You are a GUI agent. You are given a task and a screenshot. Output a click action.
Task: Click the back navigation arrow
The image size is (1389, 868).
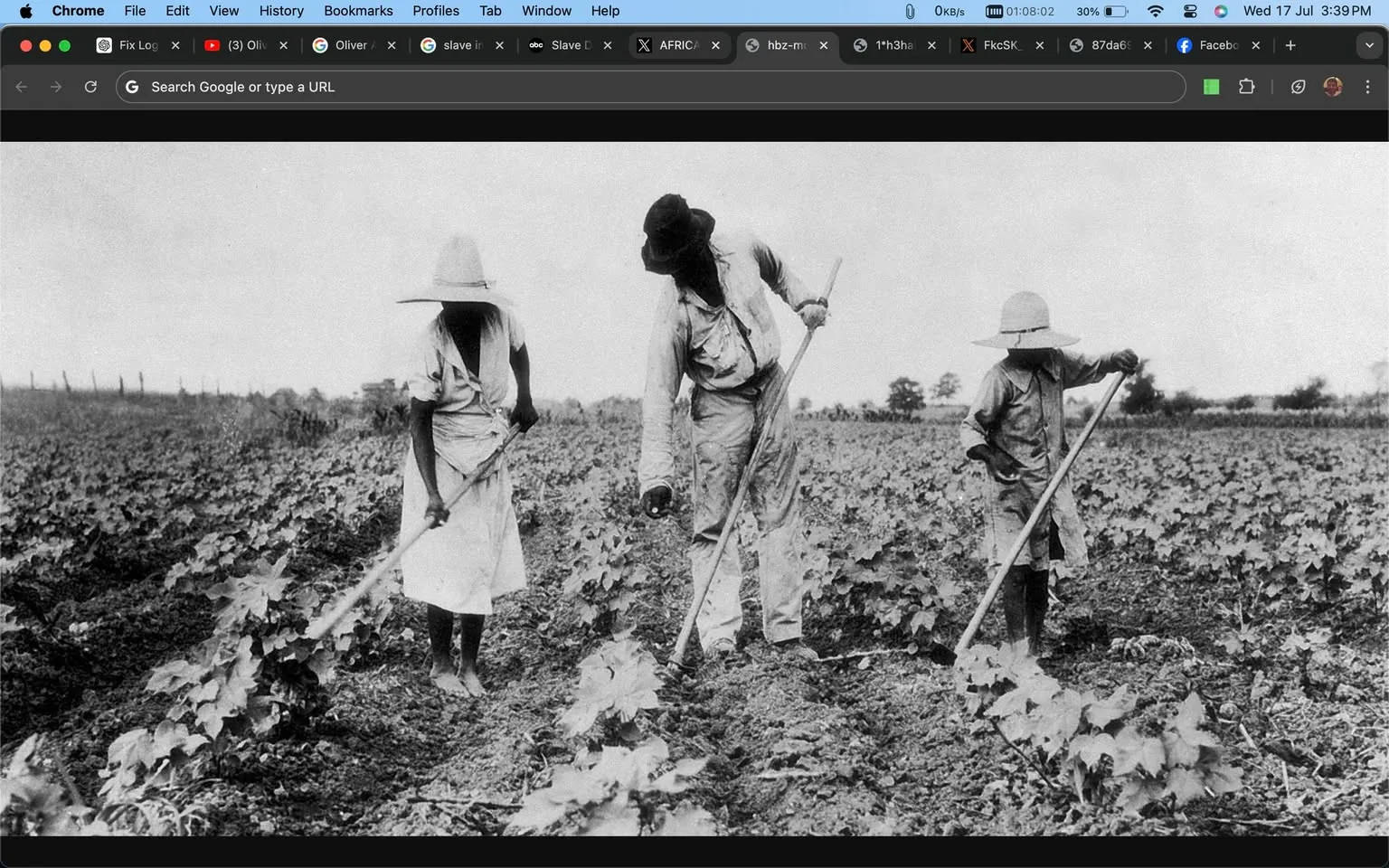pos(22,86)
